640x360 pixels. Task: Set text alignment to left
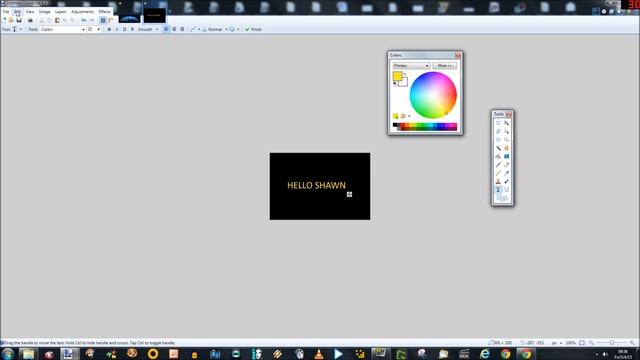[x=166, y=29]
